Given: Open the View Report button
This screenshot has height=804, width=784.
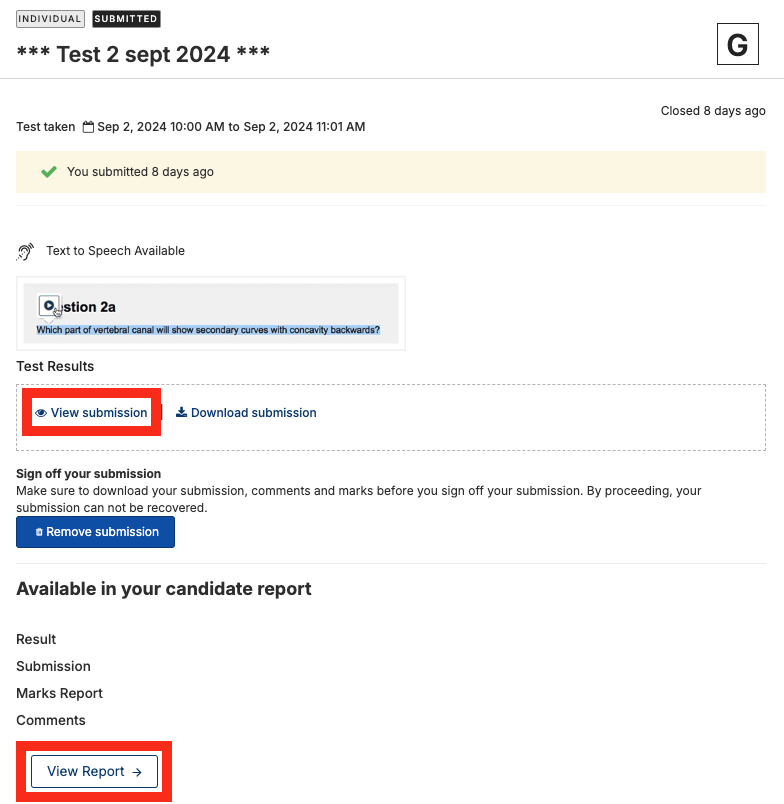Looking at the screenshot, I should (94, 771).
